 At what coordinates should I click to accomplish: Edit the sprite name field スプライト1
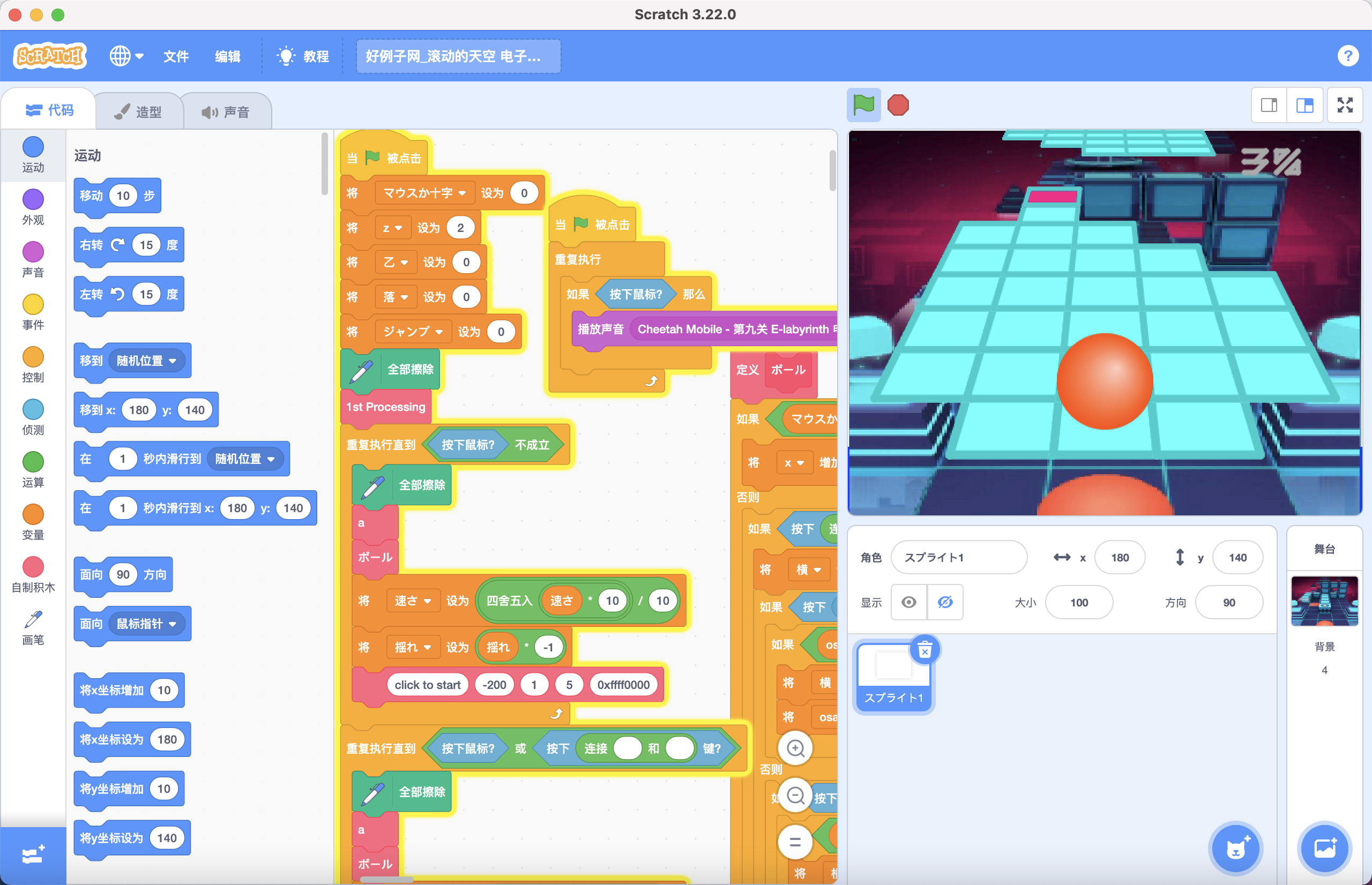tap(959, 558)
